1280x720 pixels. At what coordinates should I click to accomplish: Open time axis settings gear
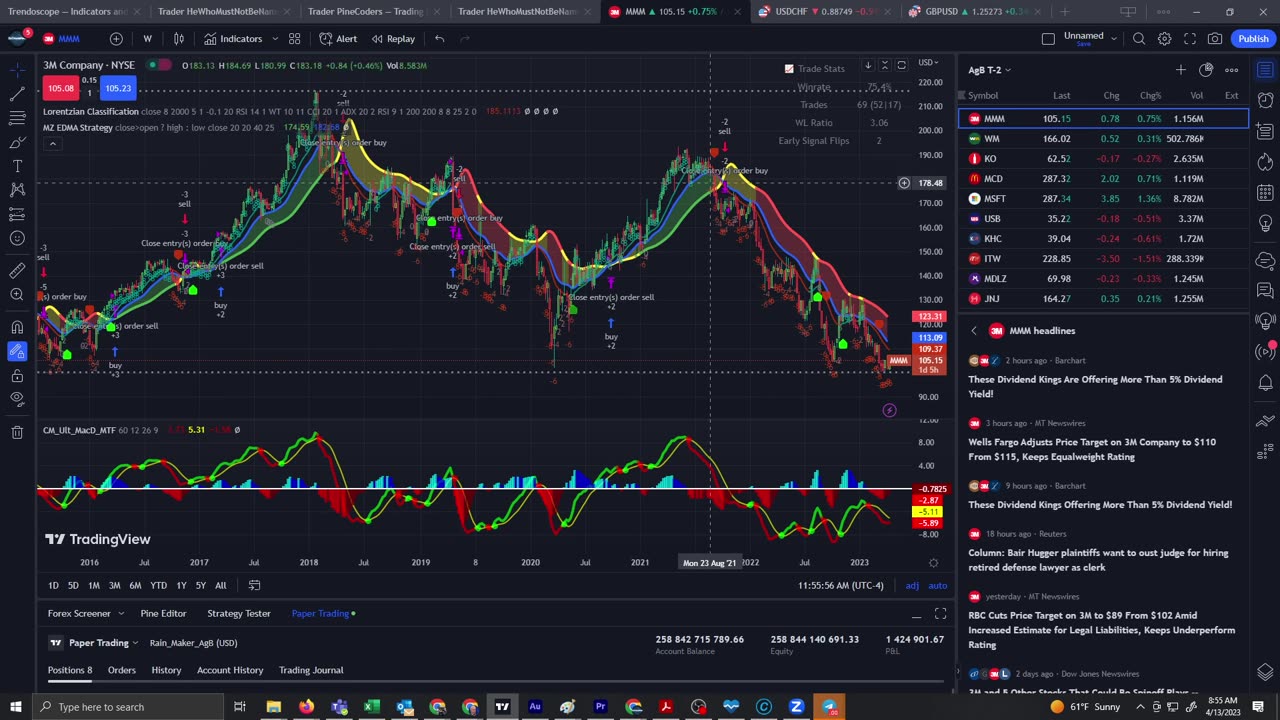(x=933, y=562)
